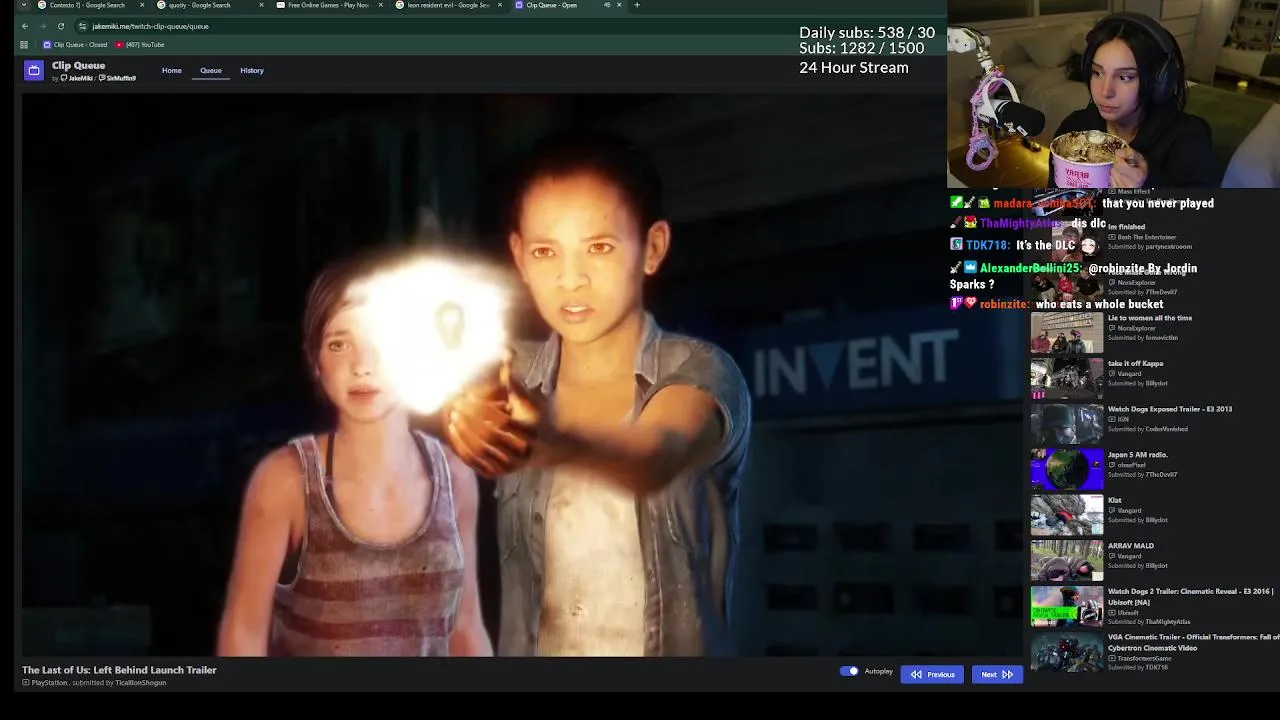Click the Next clip button

point(997,674)
